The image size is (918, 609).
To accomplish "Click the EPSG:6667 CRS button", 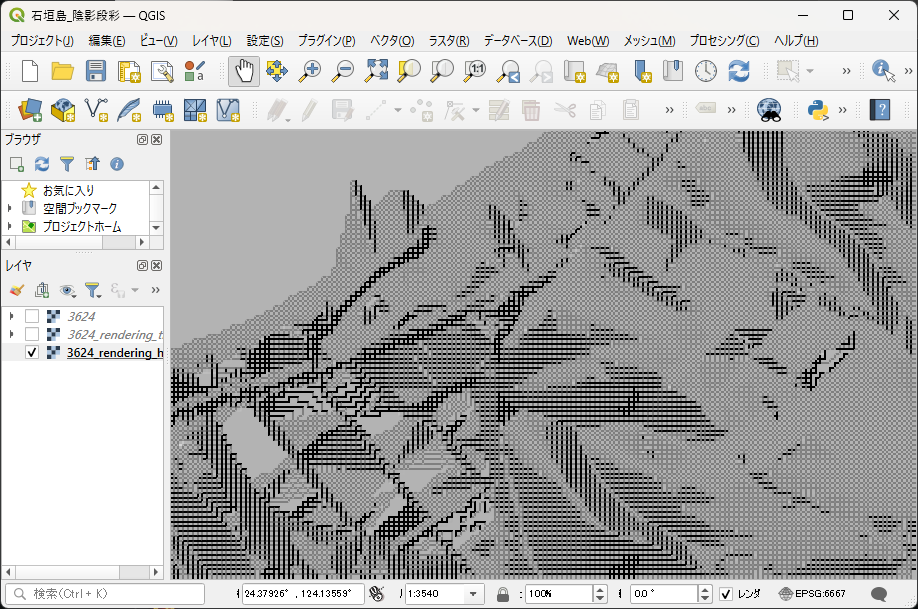I will click(x=812, y=594).
